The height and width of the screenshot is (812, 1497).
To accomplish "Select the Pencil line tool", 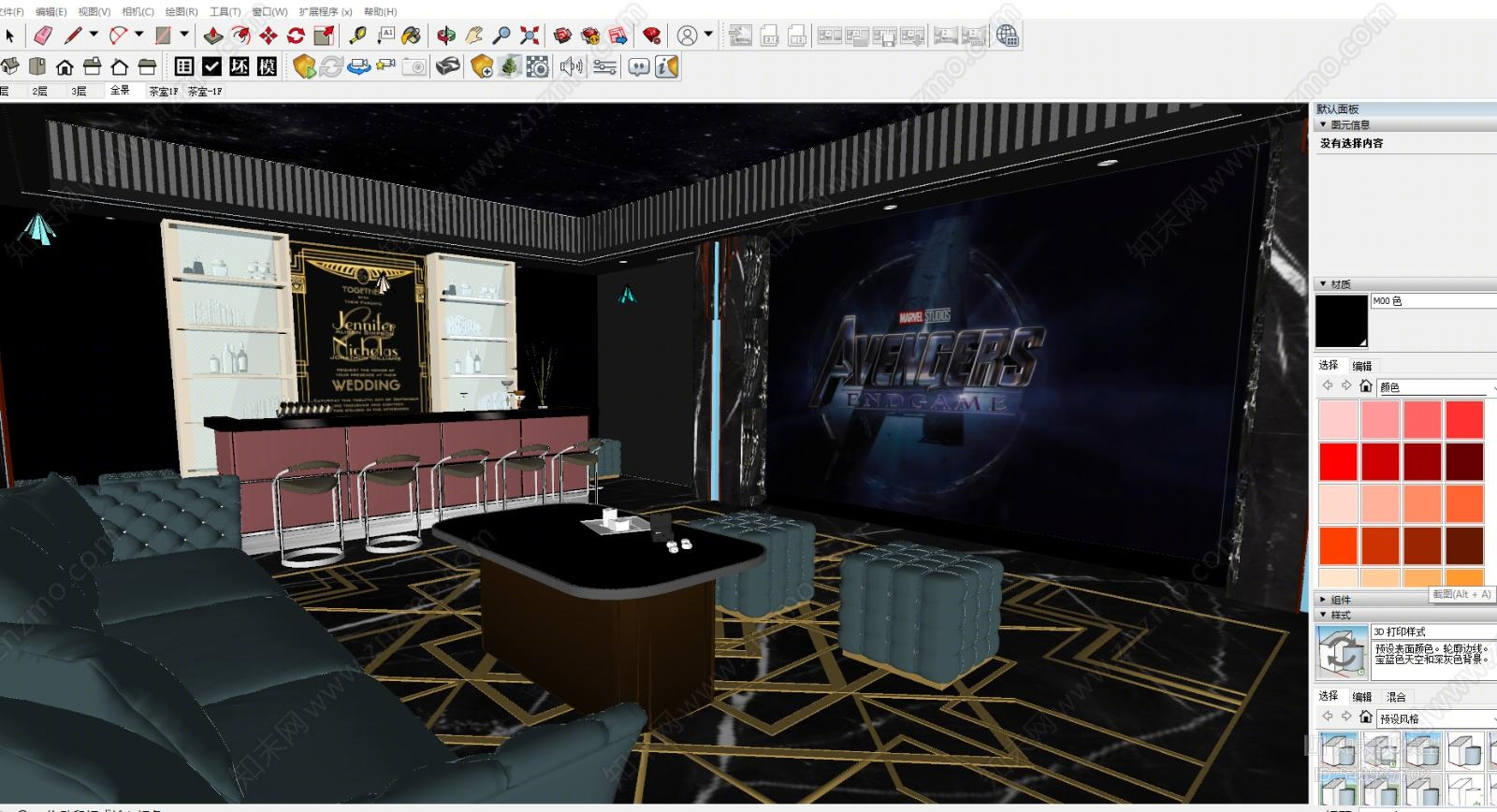I will (73, 36).
